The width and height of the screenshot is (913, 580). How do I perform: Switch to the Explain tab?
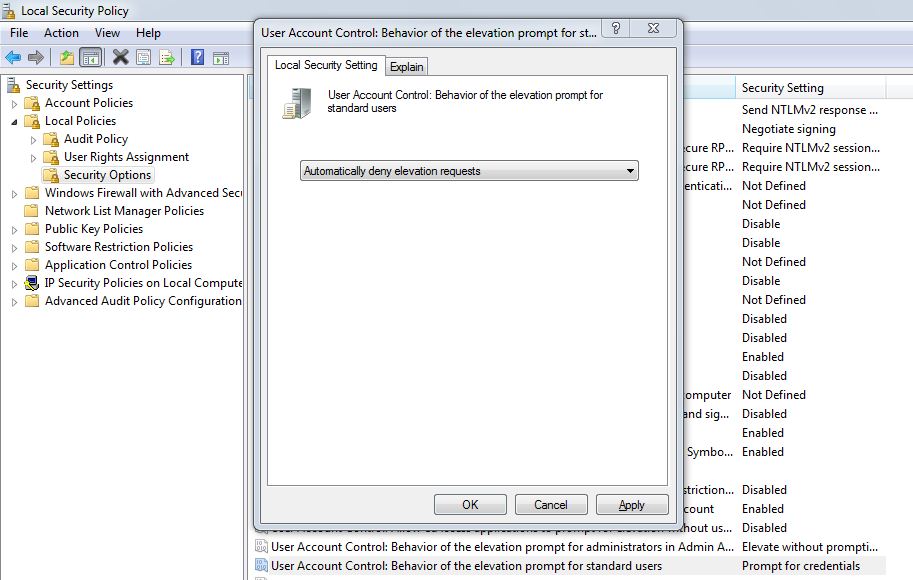coord(407,67)
